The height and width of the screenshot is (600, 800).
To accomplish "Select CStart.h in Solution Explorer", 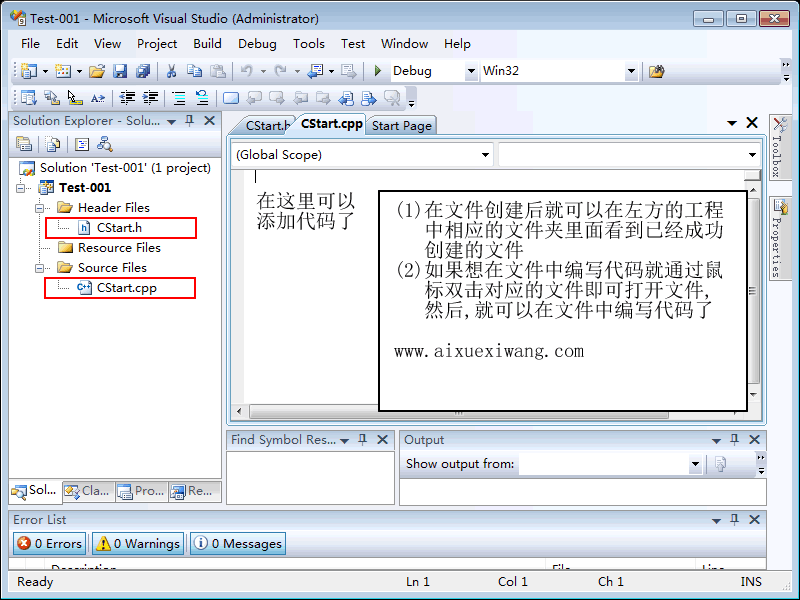I will 119,228.
